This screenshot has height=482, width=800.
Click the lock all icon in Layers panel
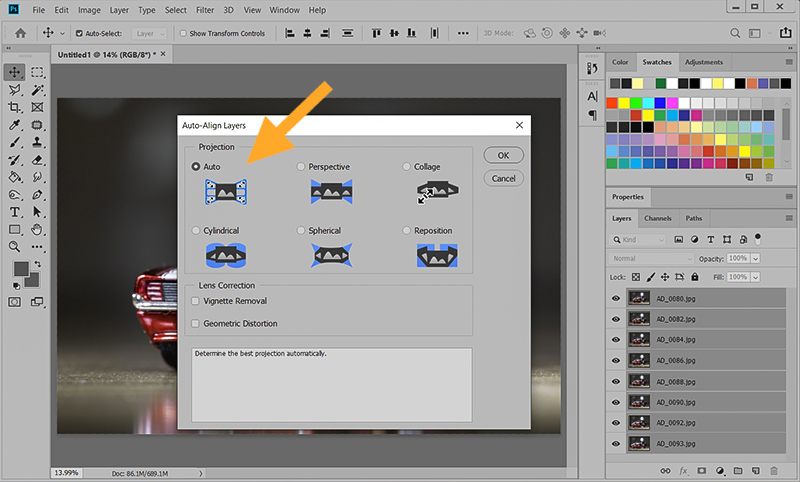[694, 276]
